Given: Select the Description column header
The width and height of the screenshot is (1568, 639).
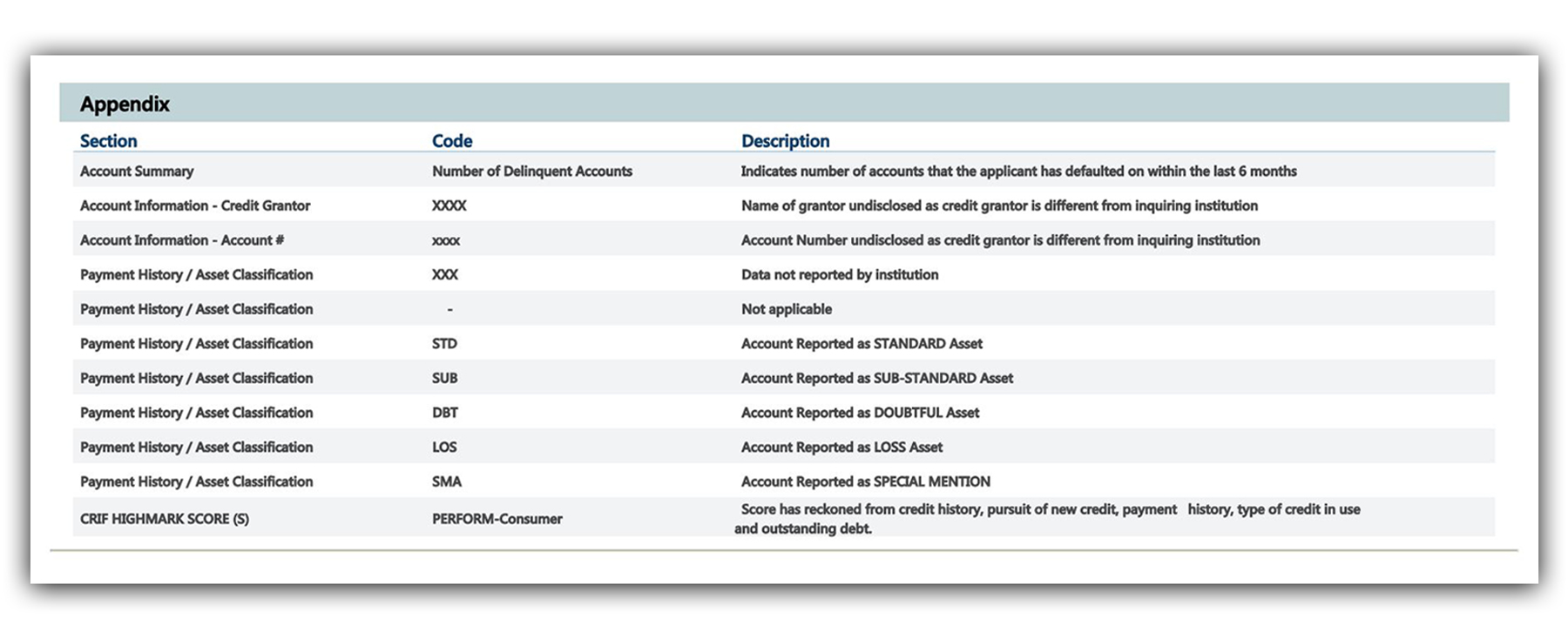Looking at the screenshot, I should click(785, 141).
